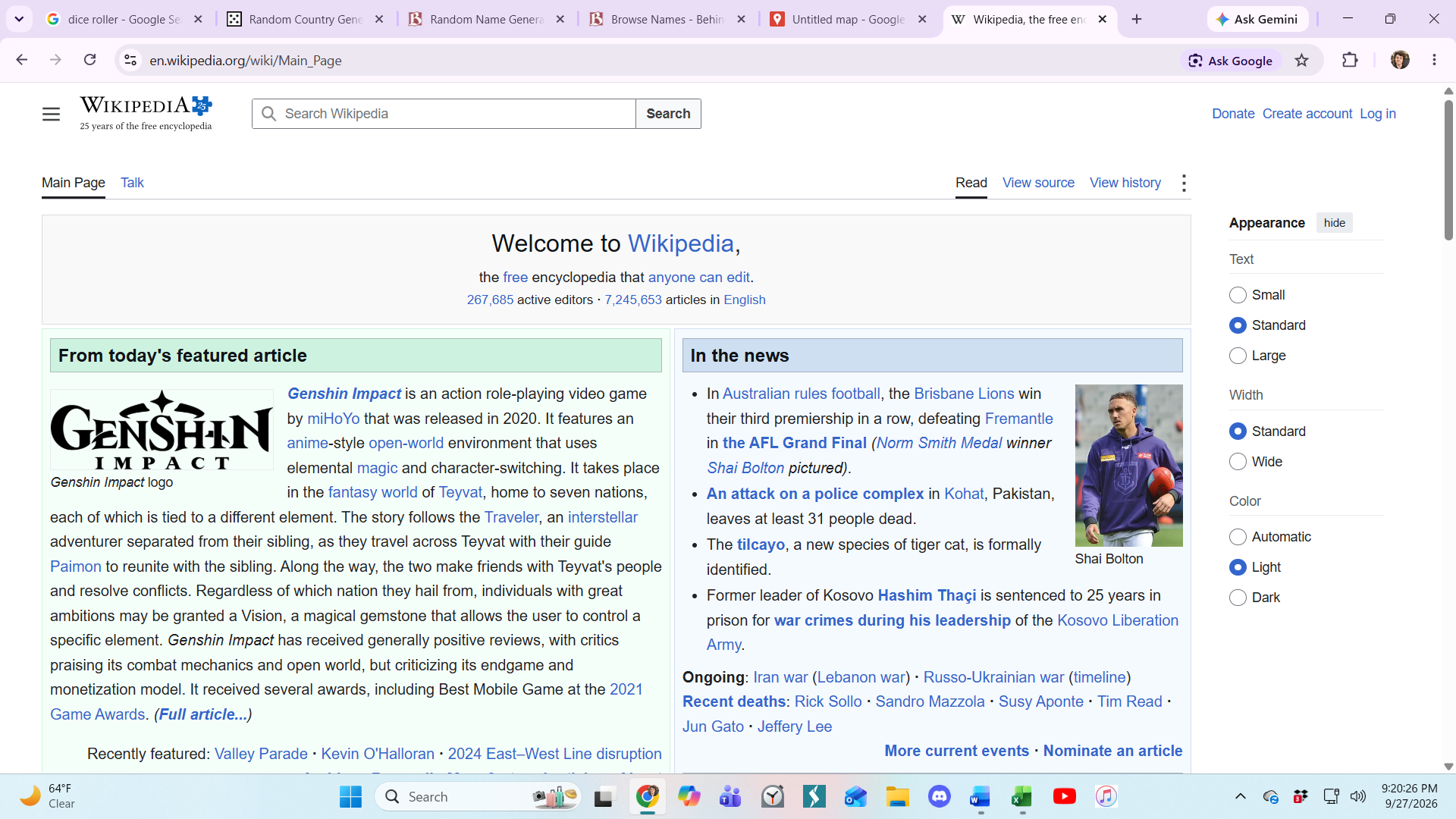1456x819 pixels.
Task: Open Copilot from the taskbar
Action: [689, 796]
